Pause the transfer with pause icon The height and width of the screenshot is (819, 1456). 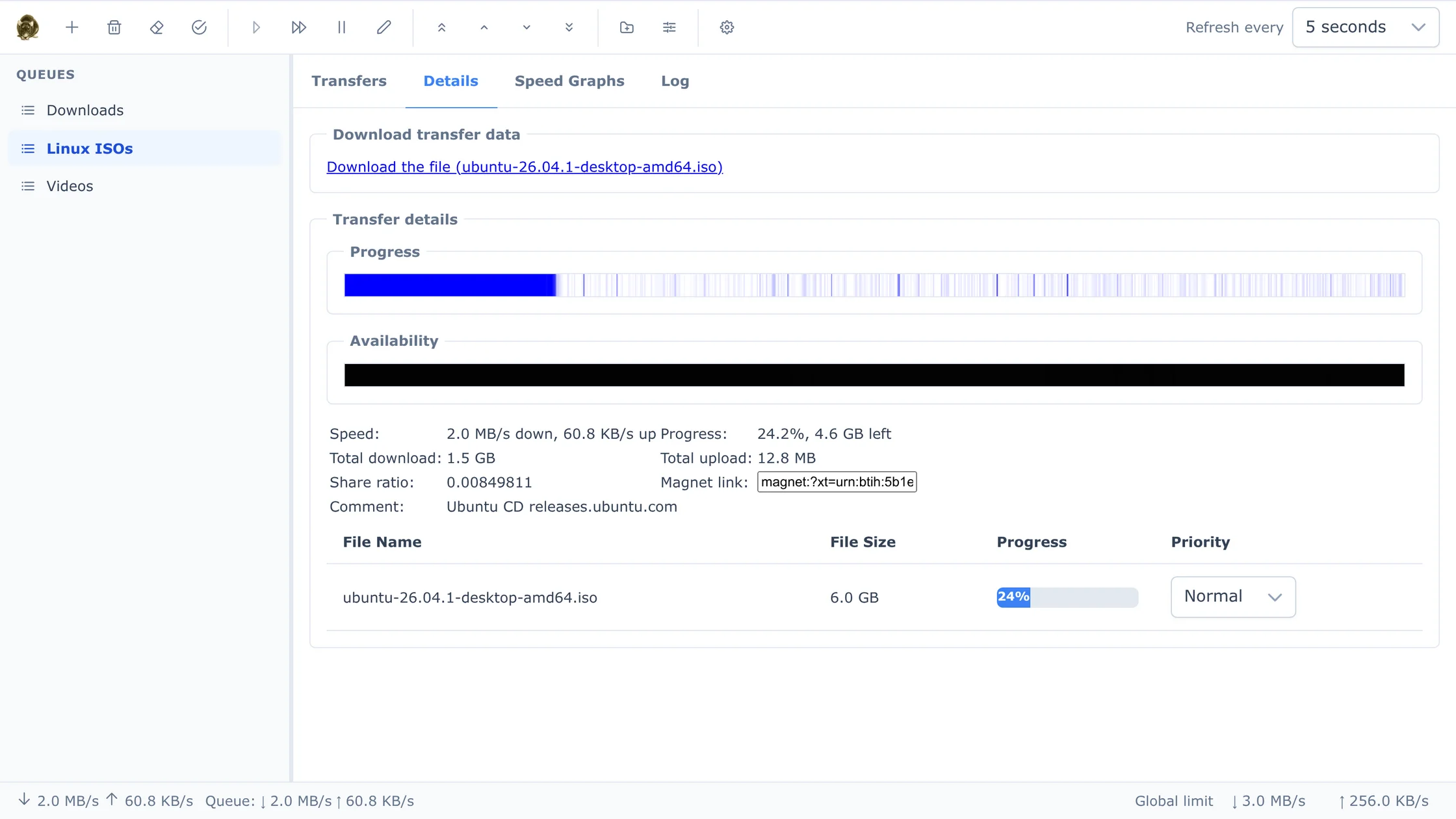[341, 27]
